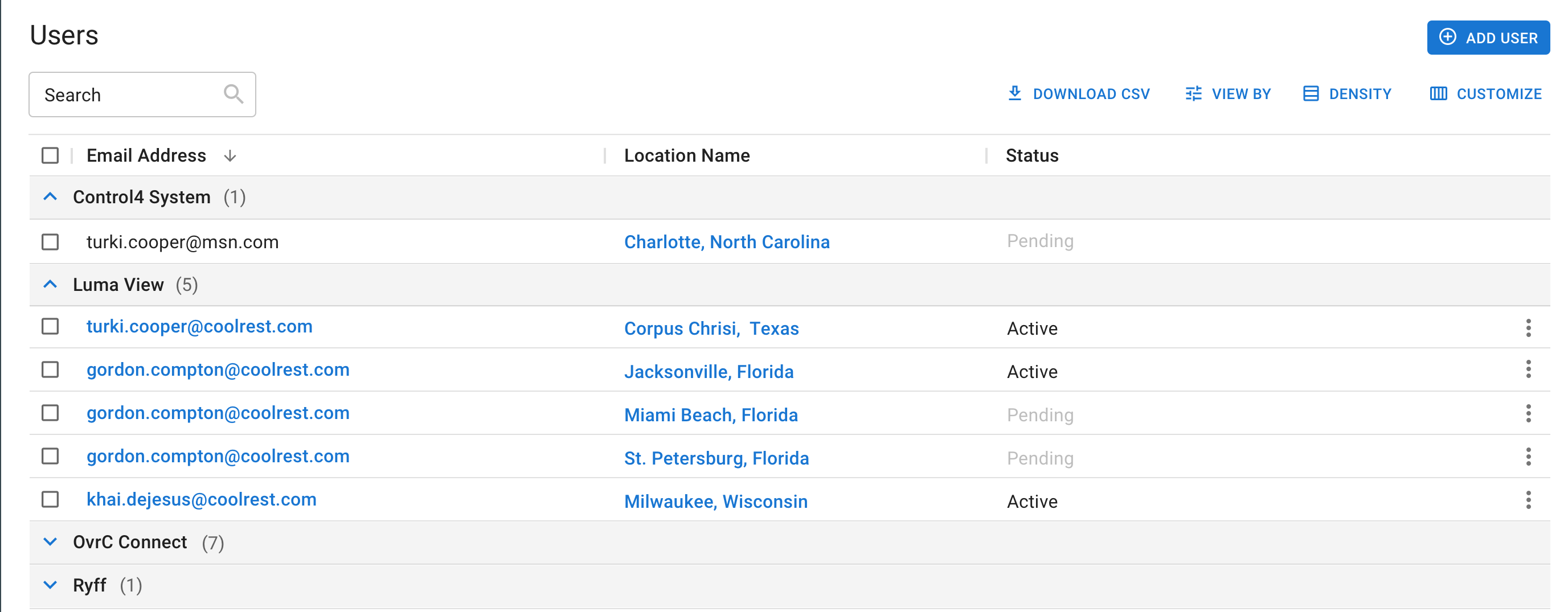Select the khai.dejesus@coolrest.com row checkbox
The width and height of the screenshot is (1568, 612).
[50, 499]
